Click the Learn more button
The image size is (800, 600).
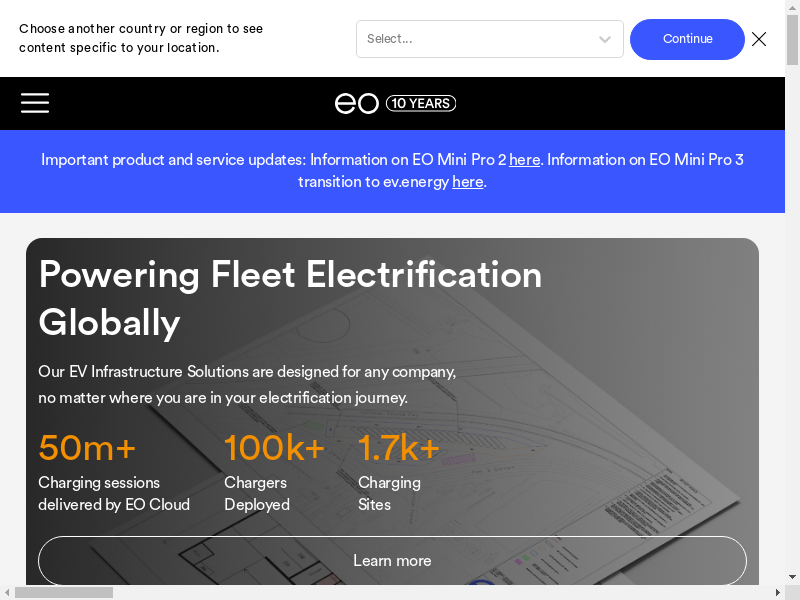392,561
